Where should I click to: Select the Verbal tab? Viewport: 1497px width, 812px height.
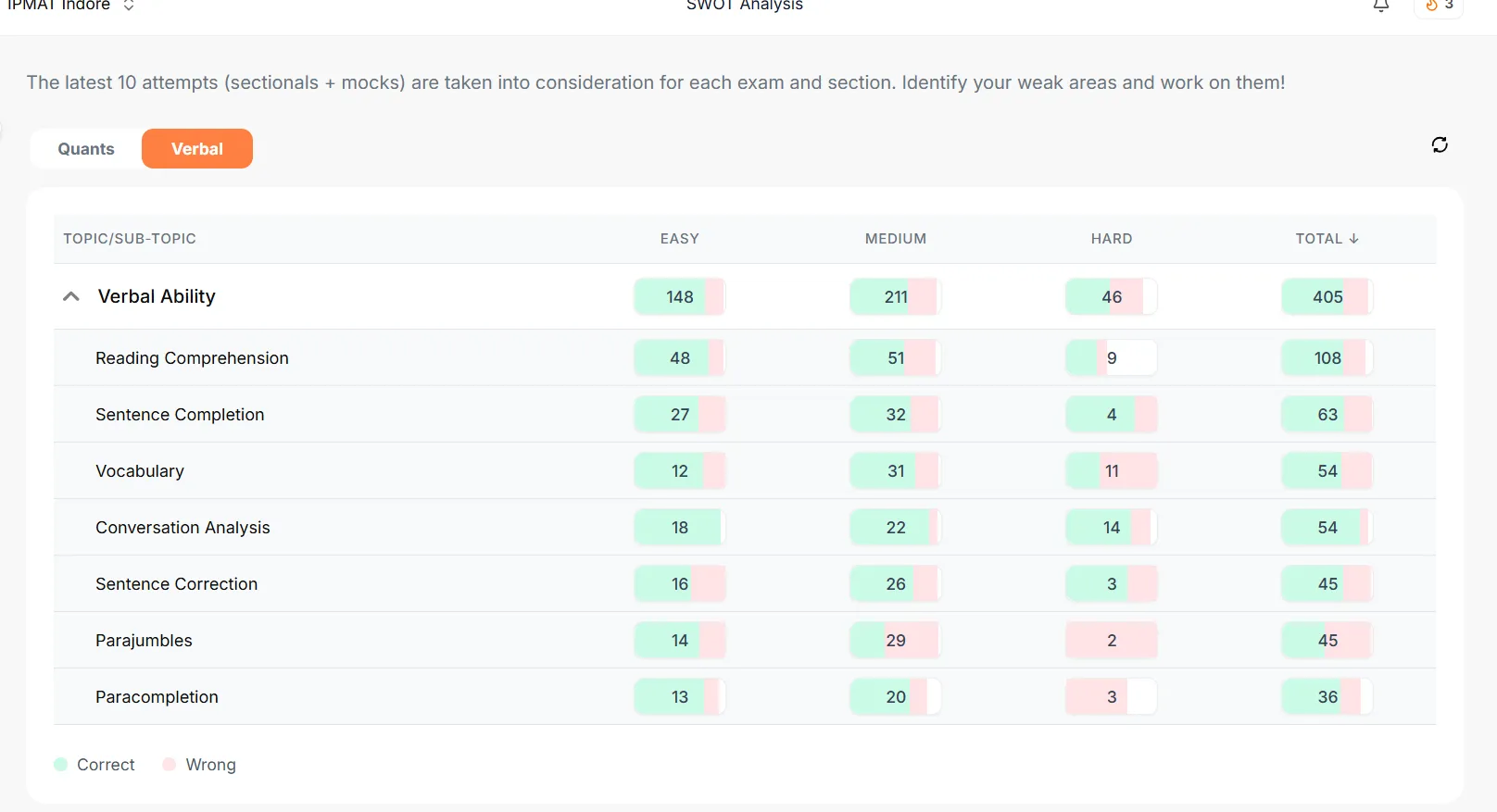pos(197,149)
